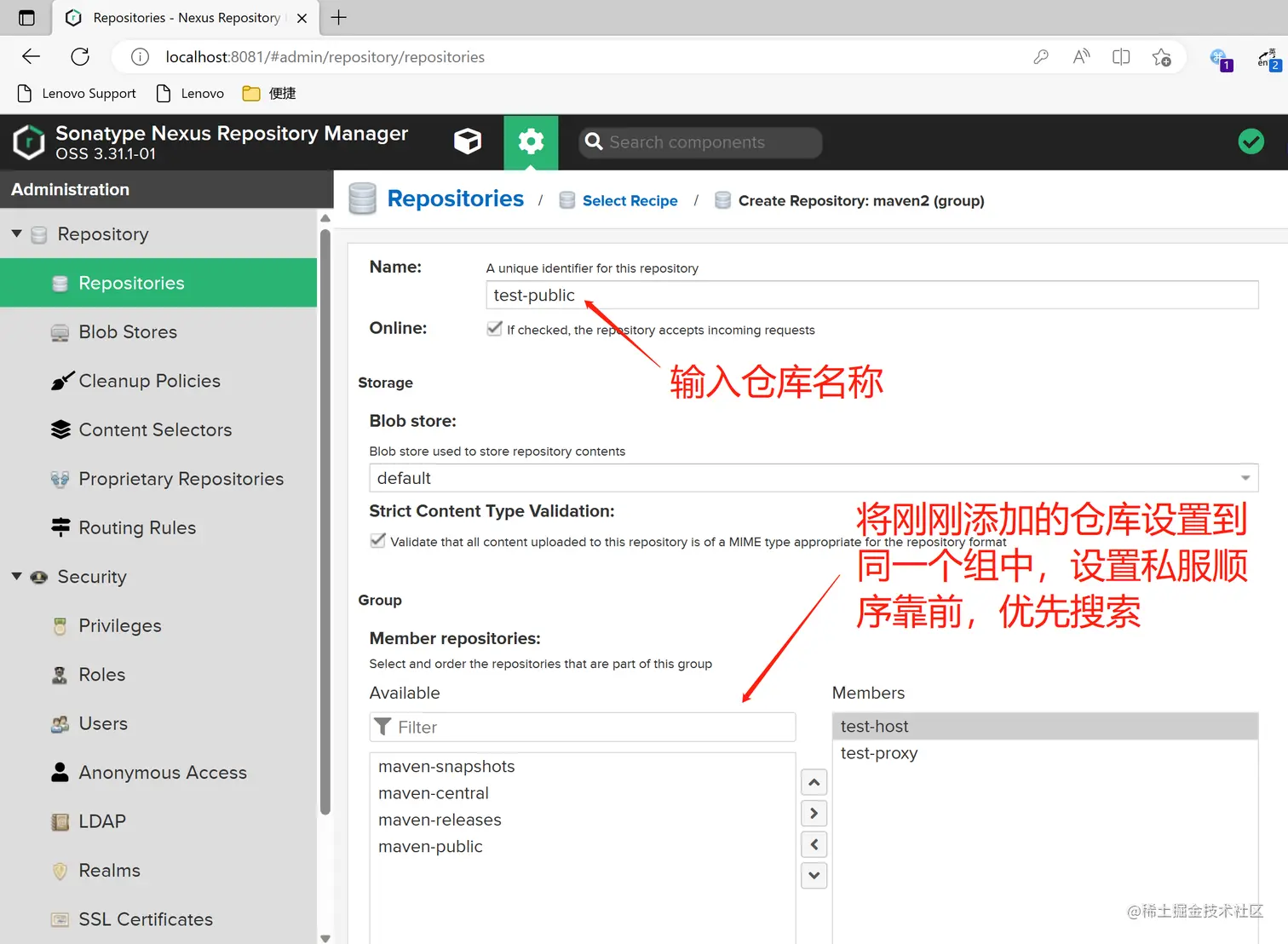Image resolution: width=1288 pixels, height=944 pixels.
Task: Click the input method extension icon
Action: (1268, 59)
